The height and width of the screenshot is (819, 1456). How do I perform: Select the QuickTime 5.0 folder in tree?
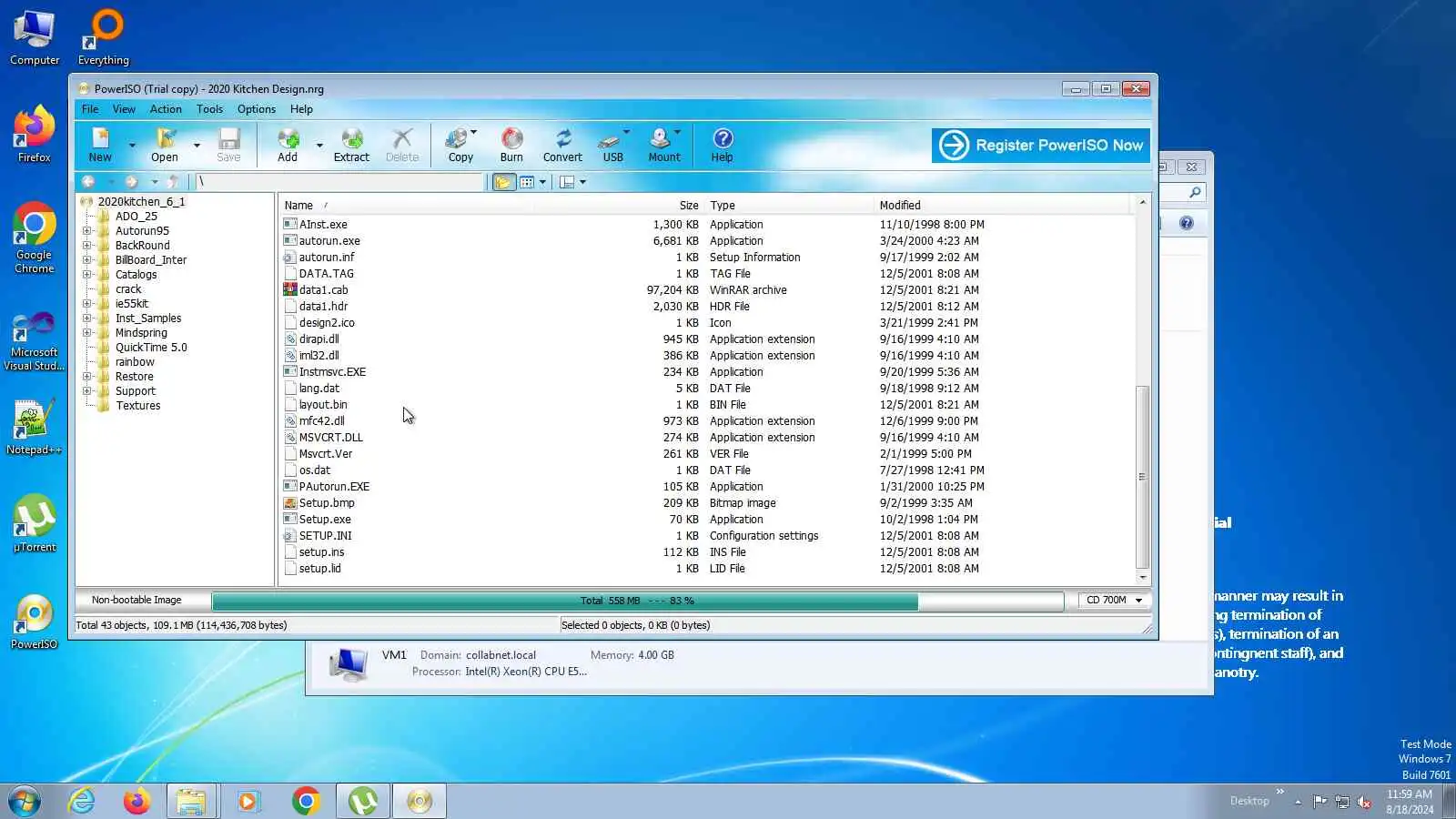151,348
